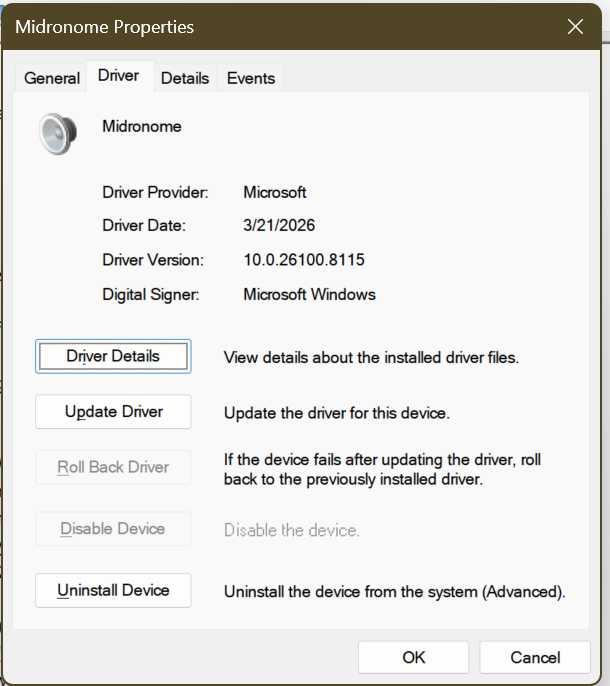Viewport: 610px width, 686px height.
Task: Cancel the properties dialog
Action: pos(535,657)
